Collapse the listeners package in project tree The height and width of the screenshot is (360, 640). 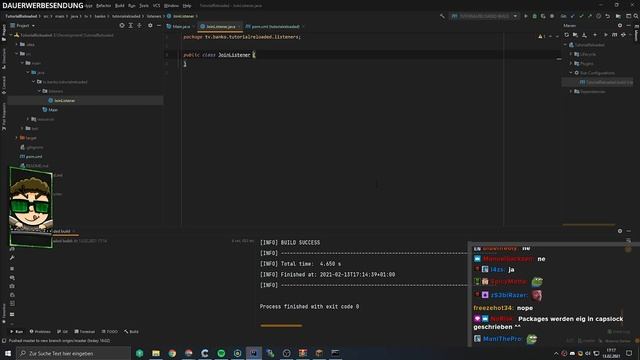point(40,91)
